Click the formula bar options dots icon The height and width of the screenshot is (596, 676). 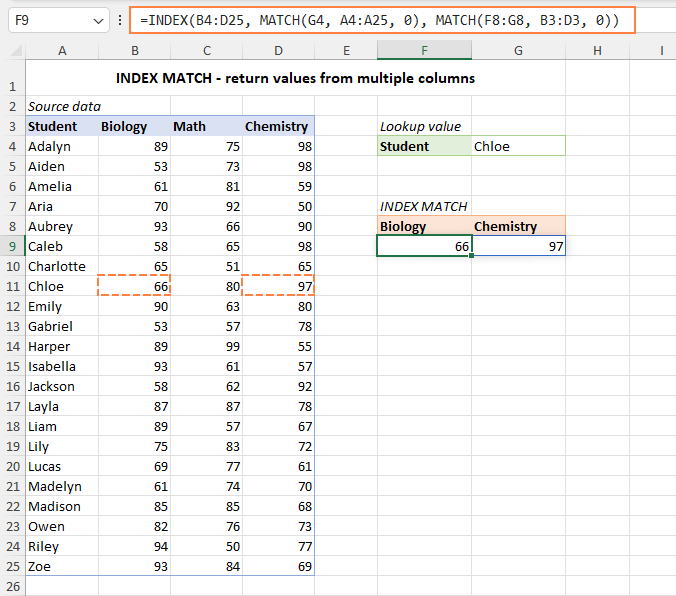pyautogui.click(x=120, y=20)
